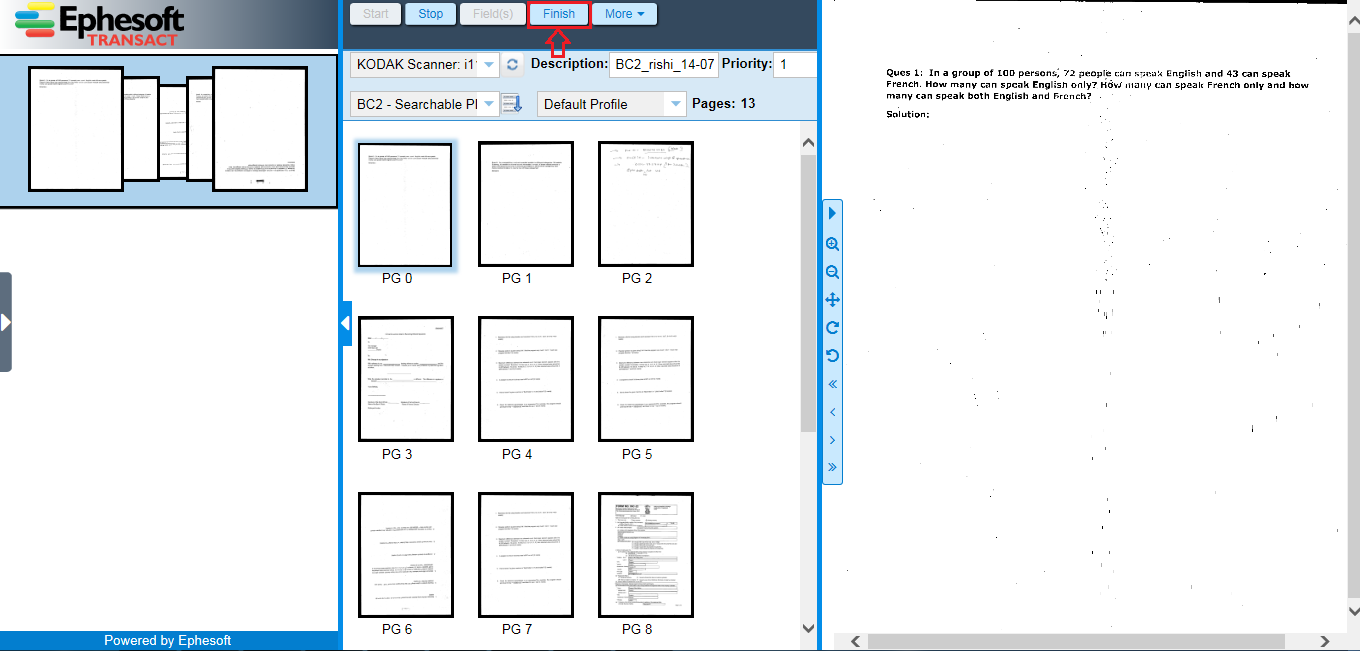Select the PG 1 thumbnail
This screenshot has width=1360, height=651.
526,204
